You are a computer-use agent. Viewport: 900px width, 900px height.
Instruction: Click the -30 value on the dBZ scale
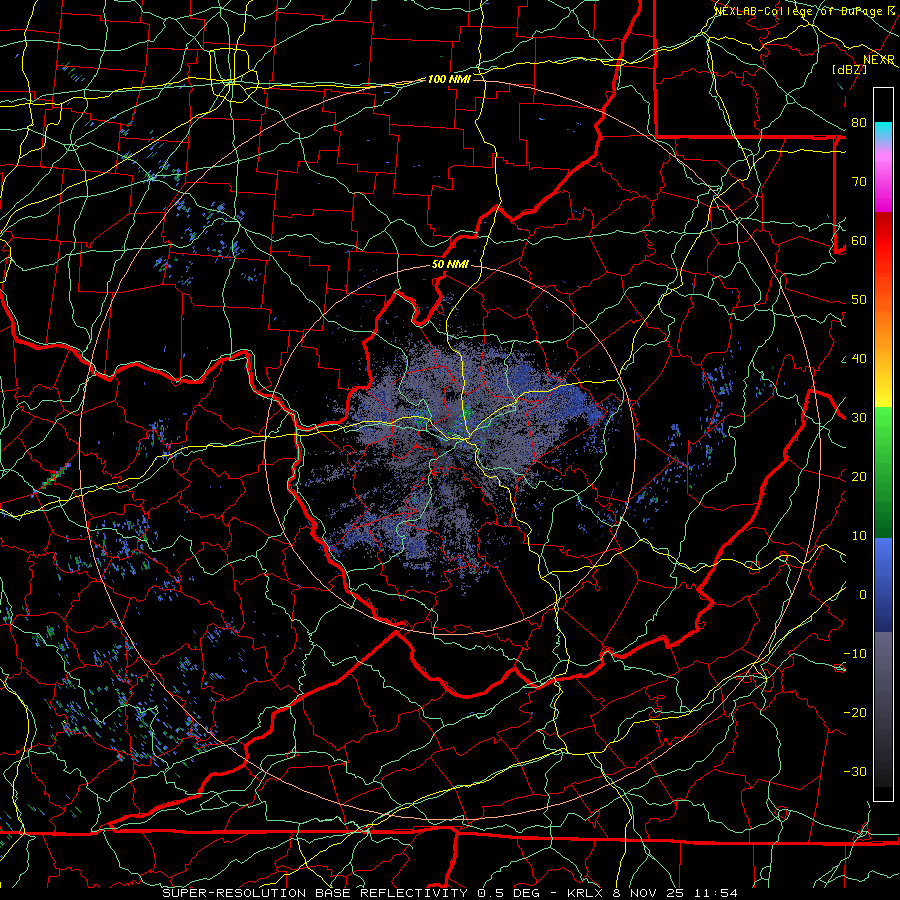click(855, 771)
